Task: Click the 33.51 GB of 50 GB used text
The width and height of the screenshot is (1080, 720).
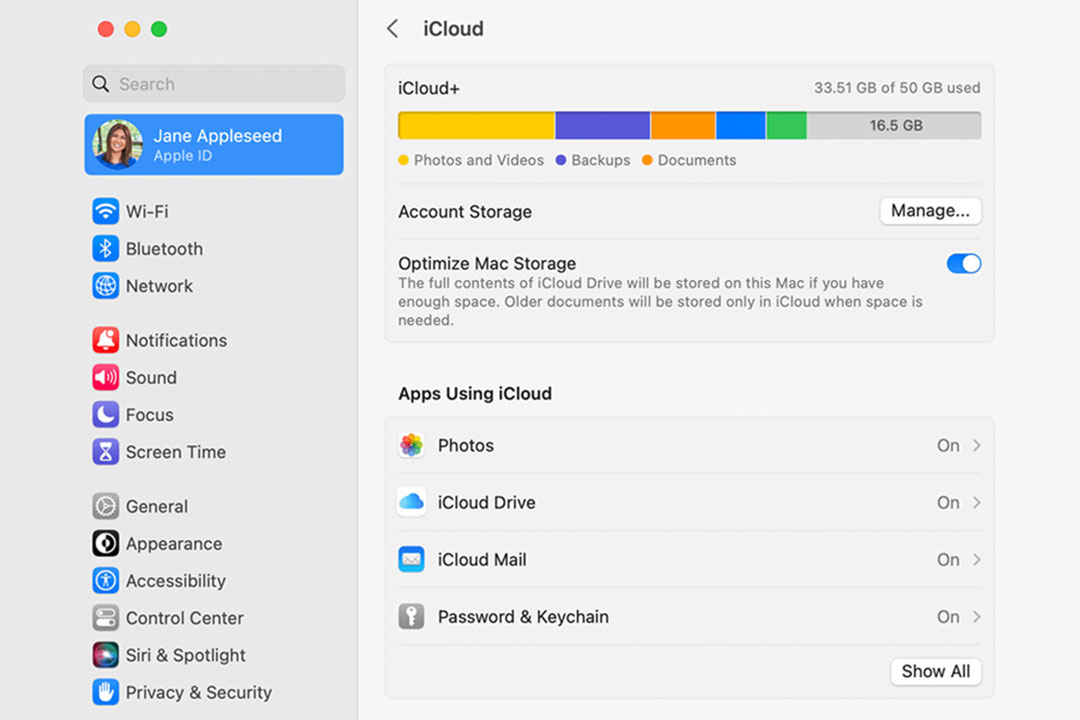Action: tap(897, 88)
